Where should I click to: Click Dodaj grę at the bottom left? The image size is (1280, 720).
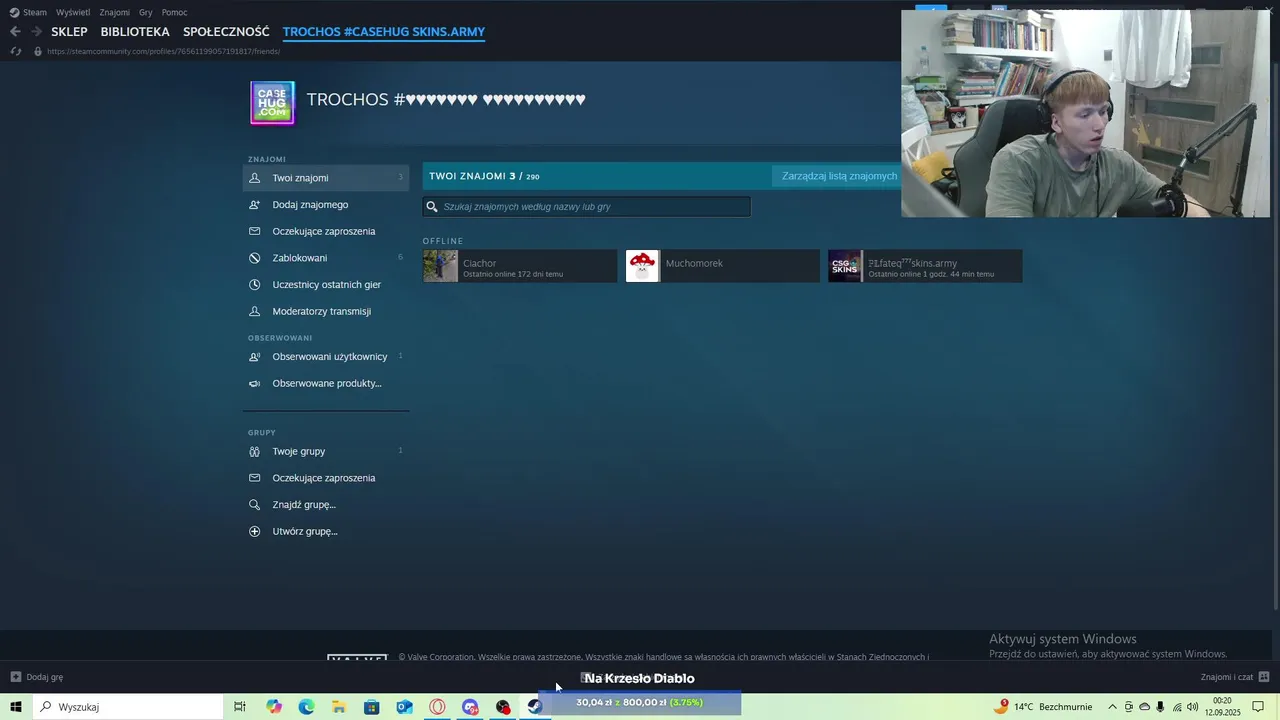[x=37, y=677]
